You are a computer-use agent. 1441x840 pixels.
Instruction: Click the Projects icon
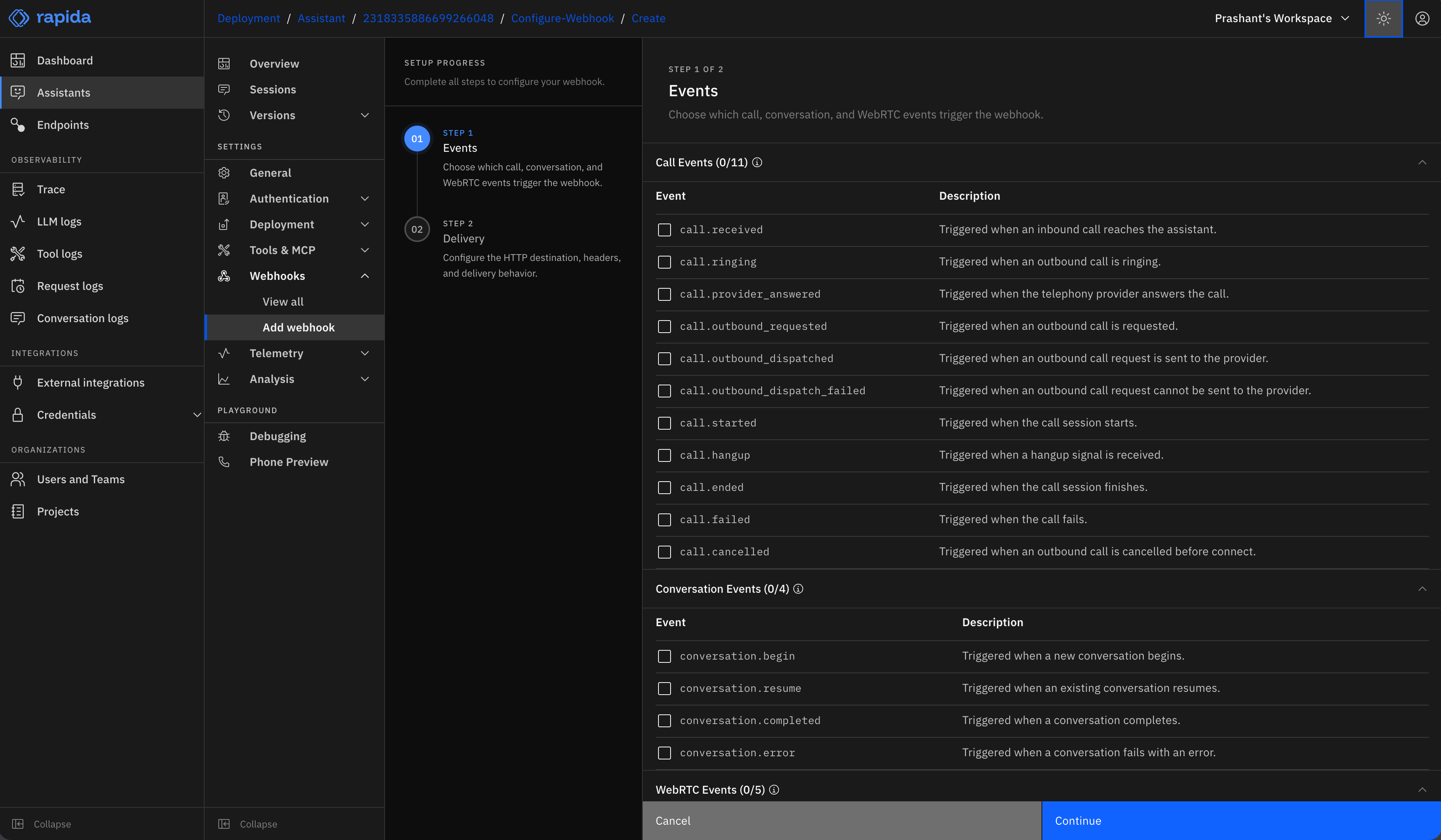18,511
